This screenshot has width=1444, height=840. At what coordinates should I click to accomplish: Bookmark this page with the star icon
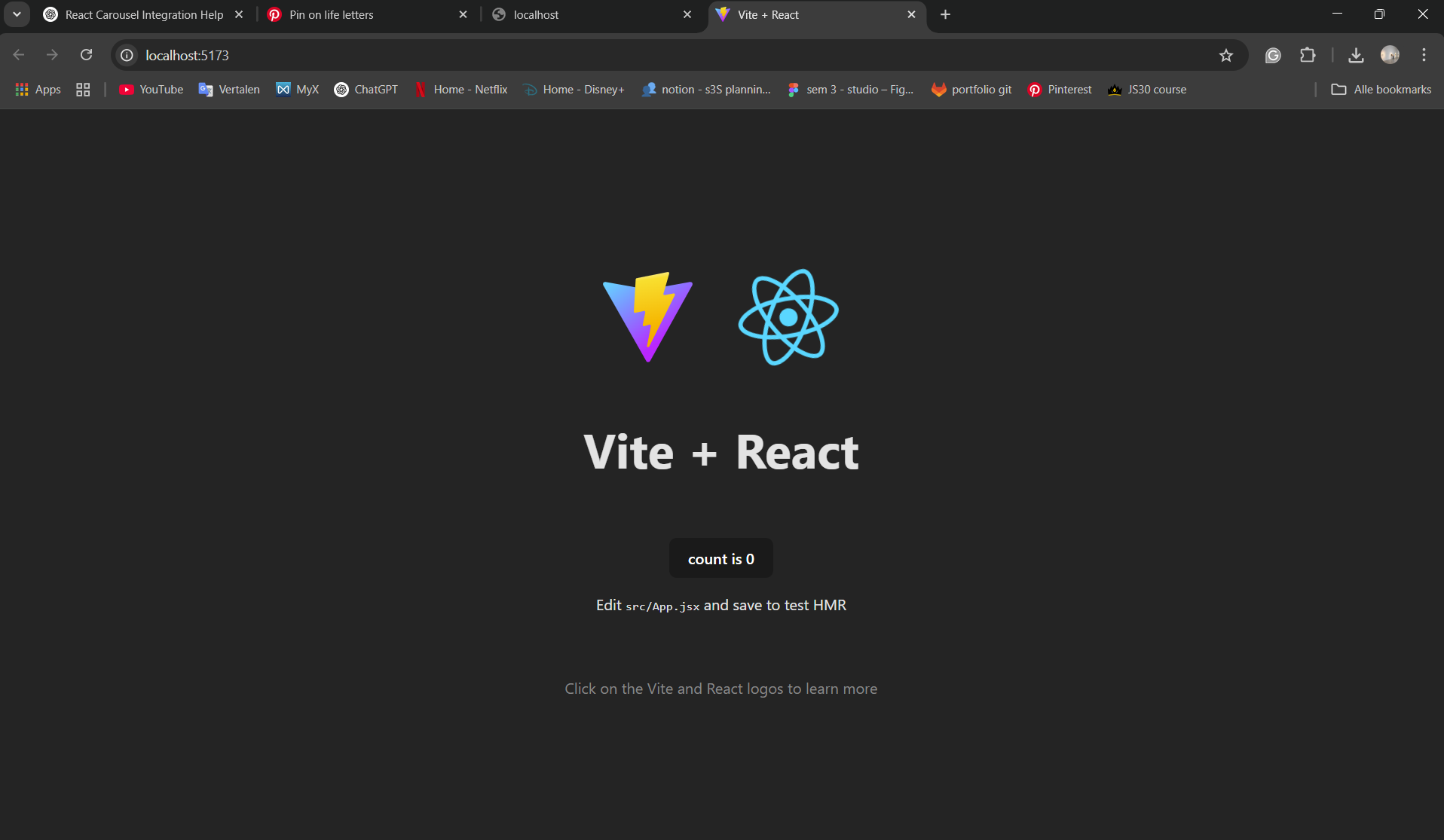1226,55
